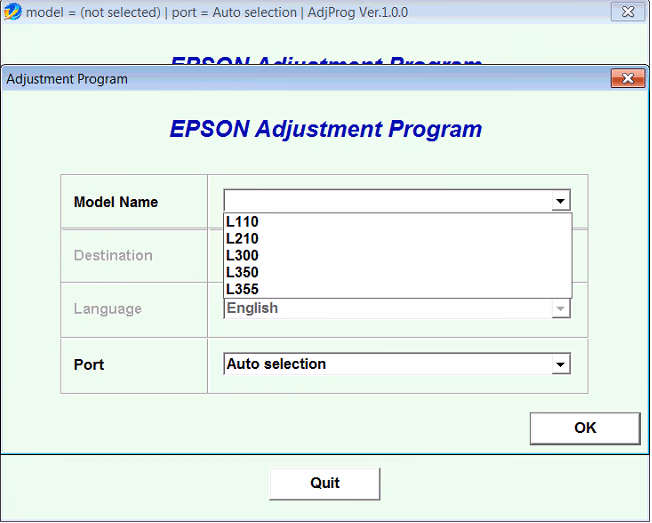Click the EPSON Adjustment Program heading
The image size is (652, 523).
point(326,129)
